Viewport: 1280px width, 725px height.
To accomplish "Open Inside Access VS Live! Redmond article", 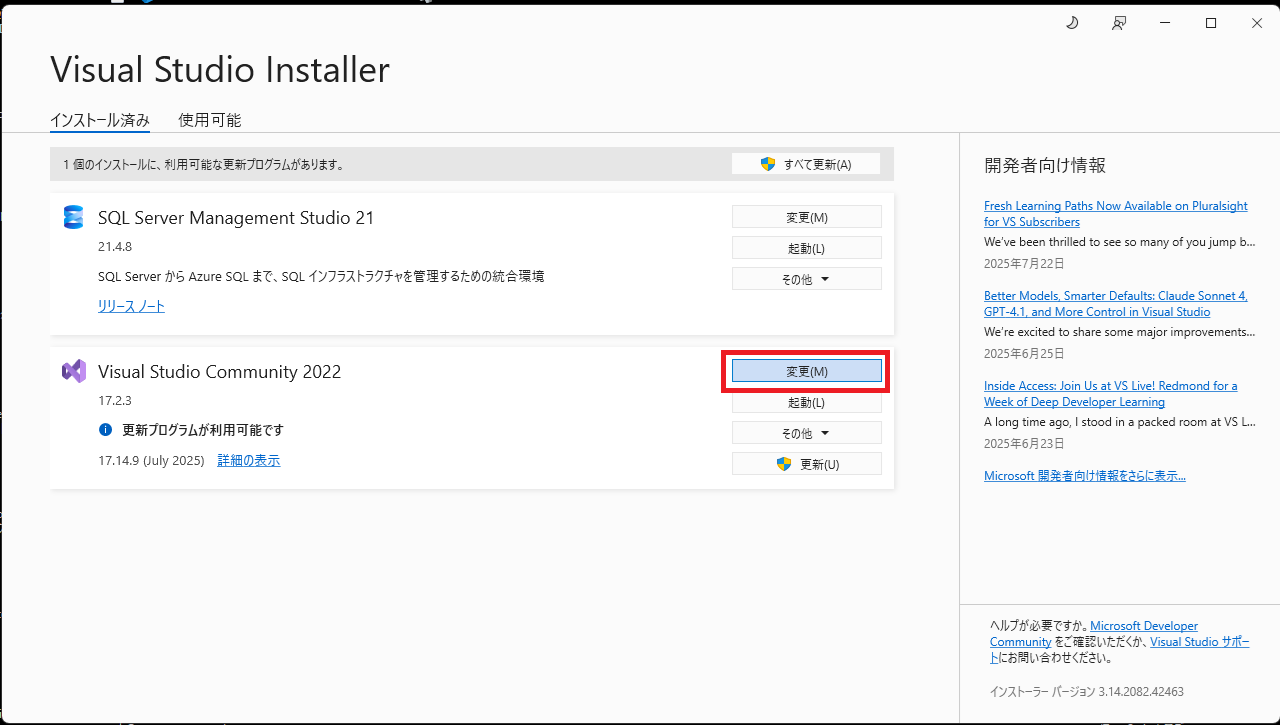I will pyautogui.click(x=1110, y=394).
